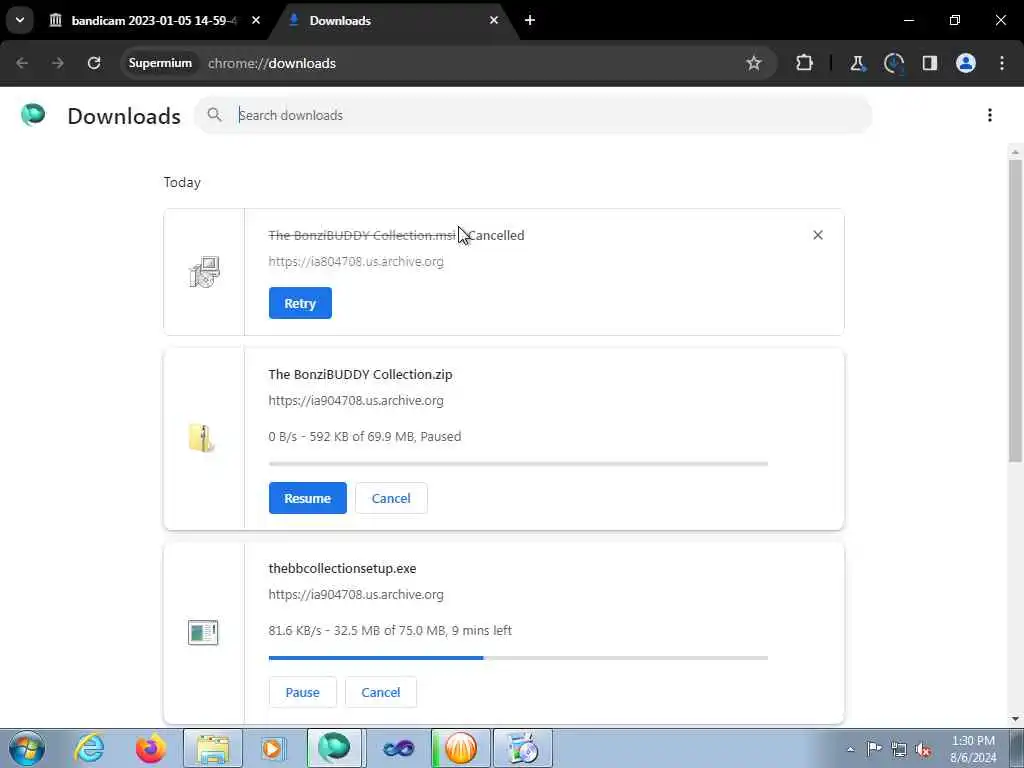
Task: Cancel the BonziBUDDY Collection.zip download
Action: pyautogui.click(x=391, y=498)
